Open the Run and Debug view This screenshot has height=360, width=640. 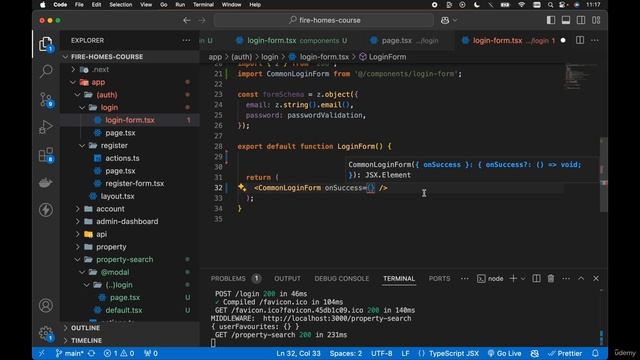(46, 127)
